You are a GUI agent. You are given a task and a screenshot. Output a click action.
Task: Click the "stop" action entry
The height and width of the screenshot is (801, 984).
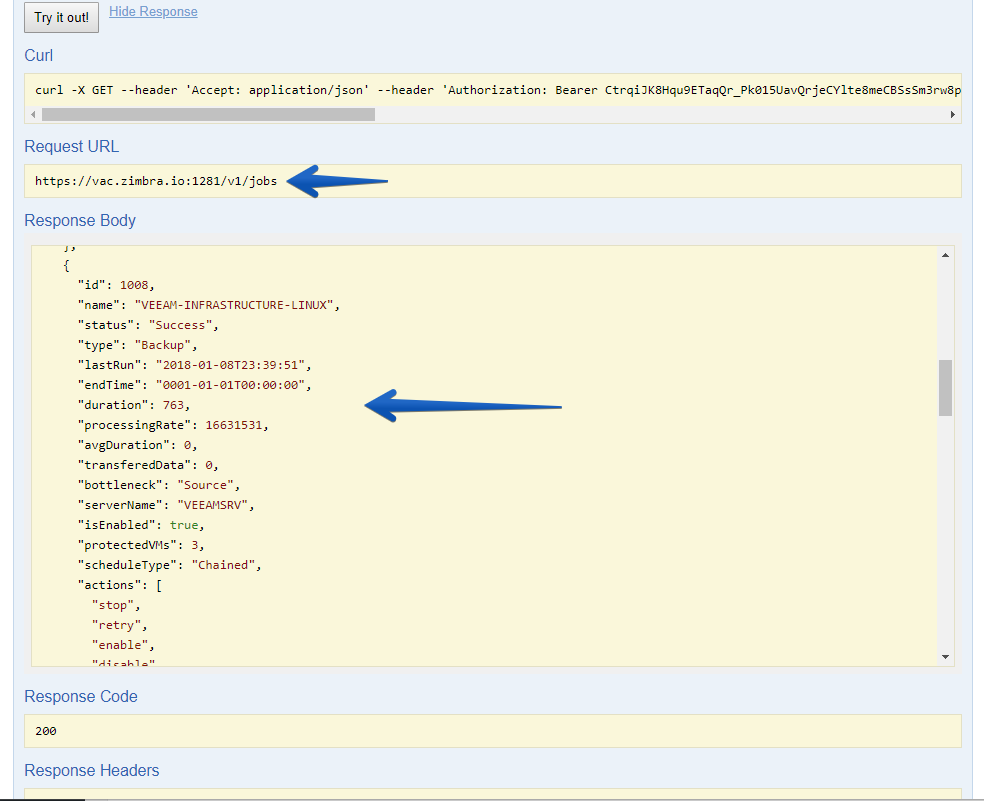pyautogui.click(x=116, y=605)
